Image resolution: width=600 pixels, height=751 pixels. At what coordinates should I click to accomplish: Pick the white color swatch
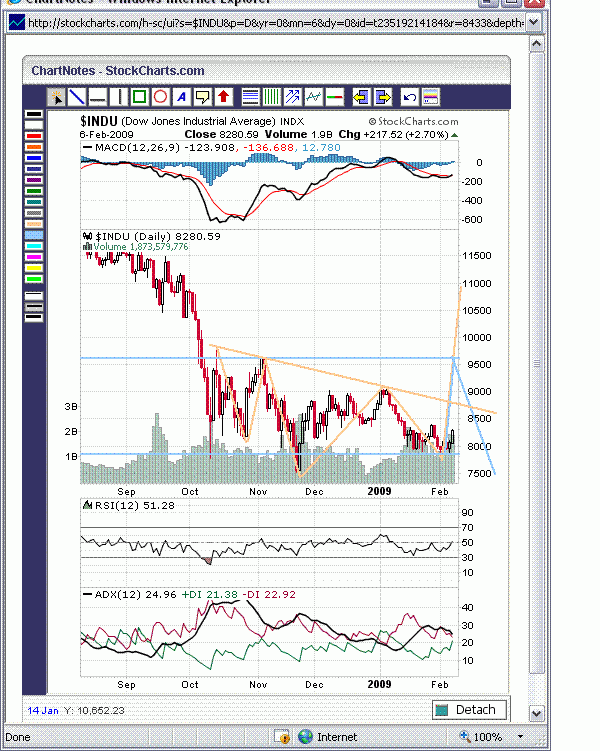pyautogui.click(x=34, y=125)
